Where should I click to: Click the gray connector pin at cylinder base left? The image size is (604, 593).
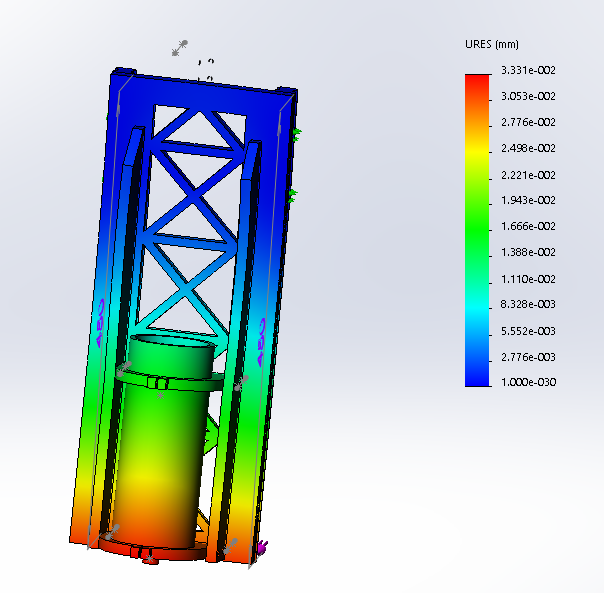[113, 531]
